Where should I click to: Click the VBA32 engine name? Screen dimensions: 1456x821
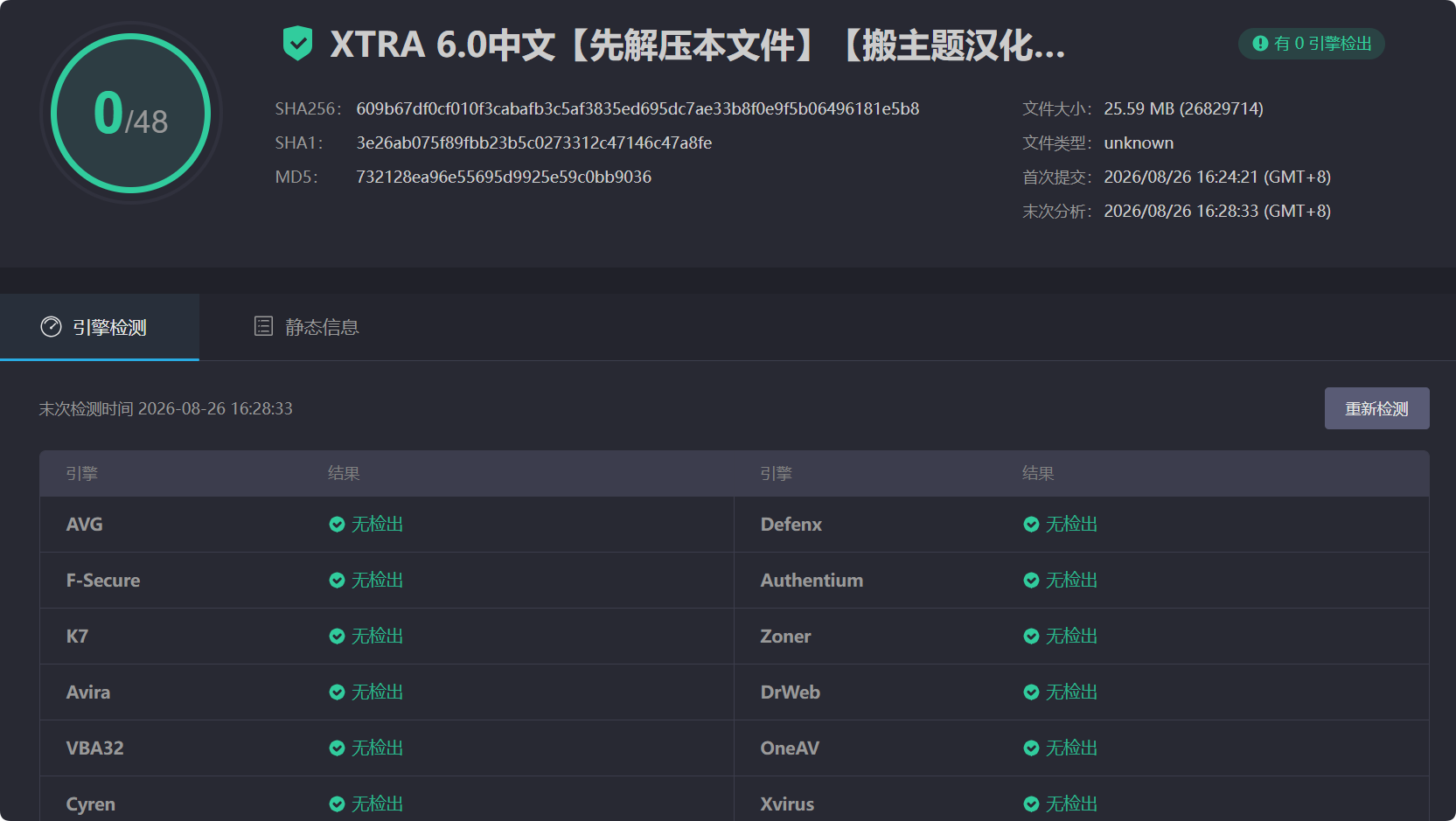(x=95, y=748)
